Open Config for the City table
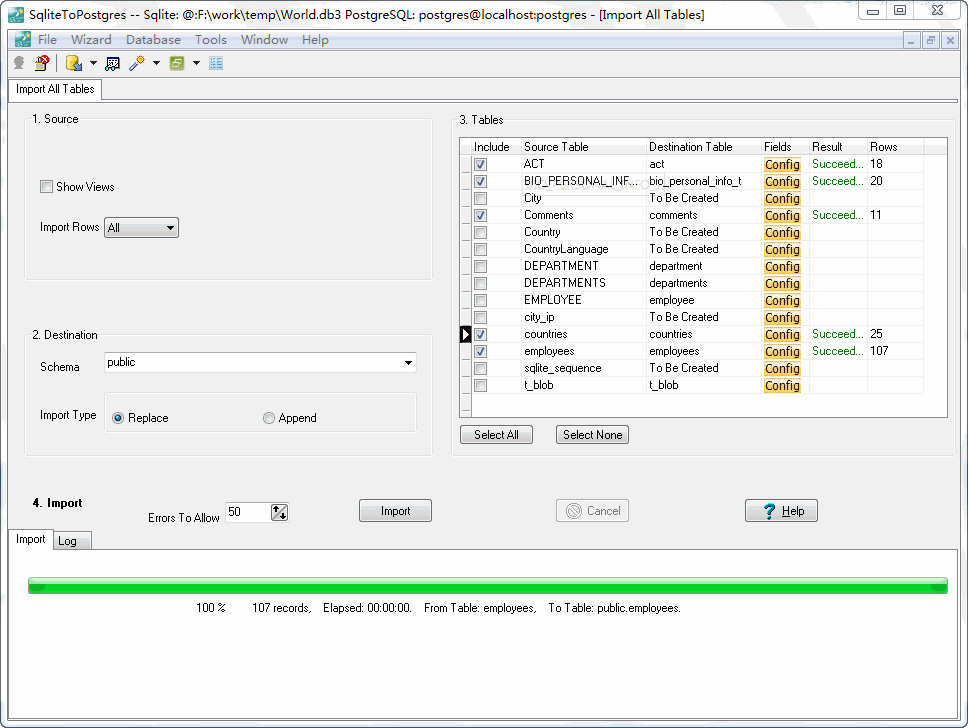 click(x=782, y=198)
